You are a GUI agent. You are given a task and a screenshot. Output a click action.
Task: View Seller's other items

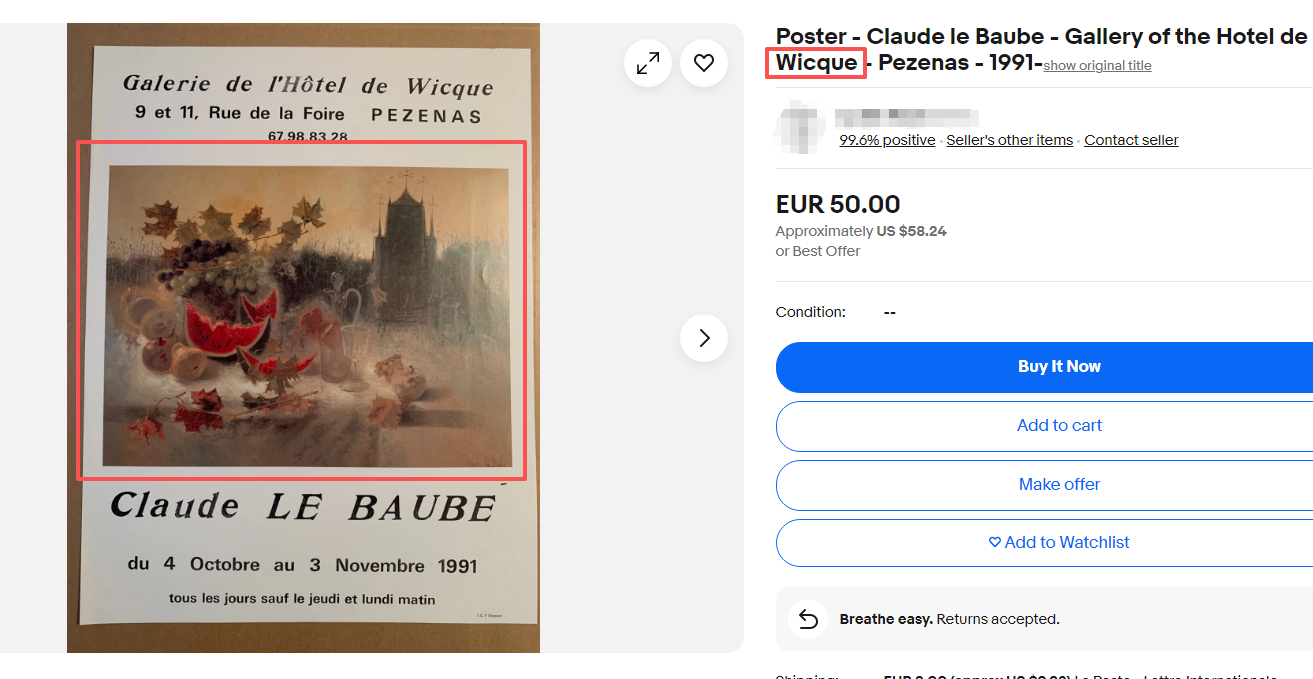click(1009, 140)
